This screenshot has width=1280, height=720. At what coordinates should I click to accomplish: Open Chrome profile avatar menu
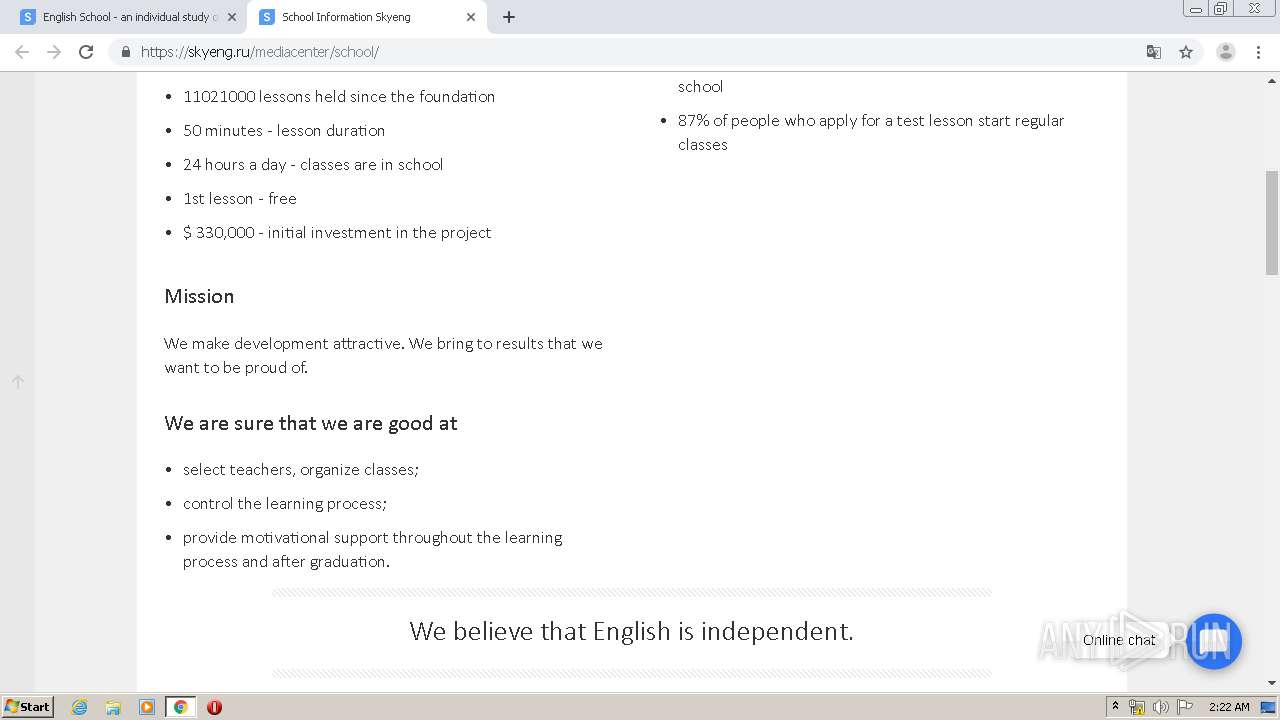1225,52
